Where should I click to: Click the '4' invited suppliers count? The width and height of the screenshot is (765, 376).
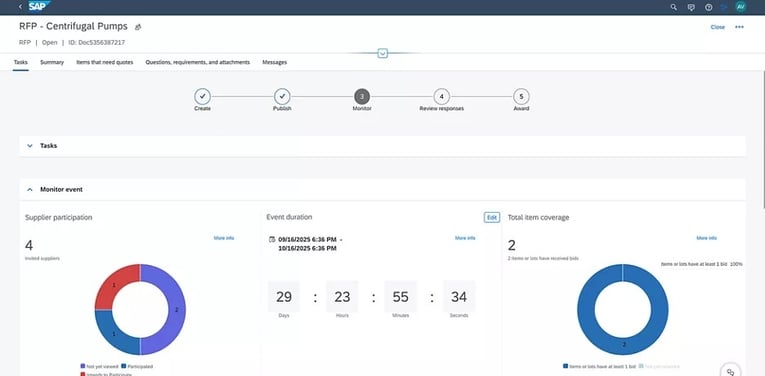(x=29, y=245)
